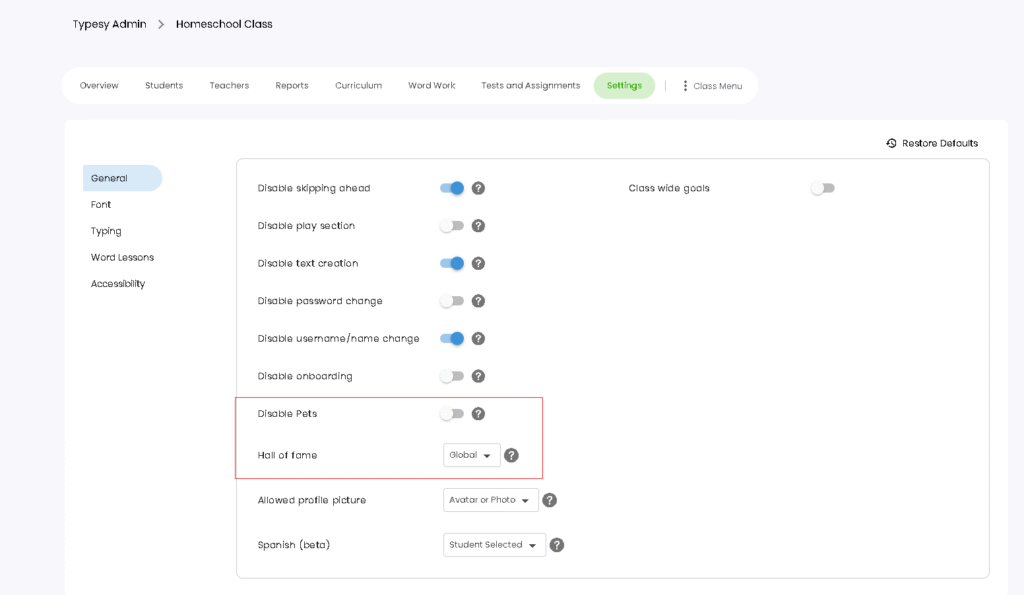Enable the Disable play section toggle
This screenshot has width=1024, height=595.
pos(452,226)
